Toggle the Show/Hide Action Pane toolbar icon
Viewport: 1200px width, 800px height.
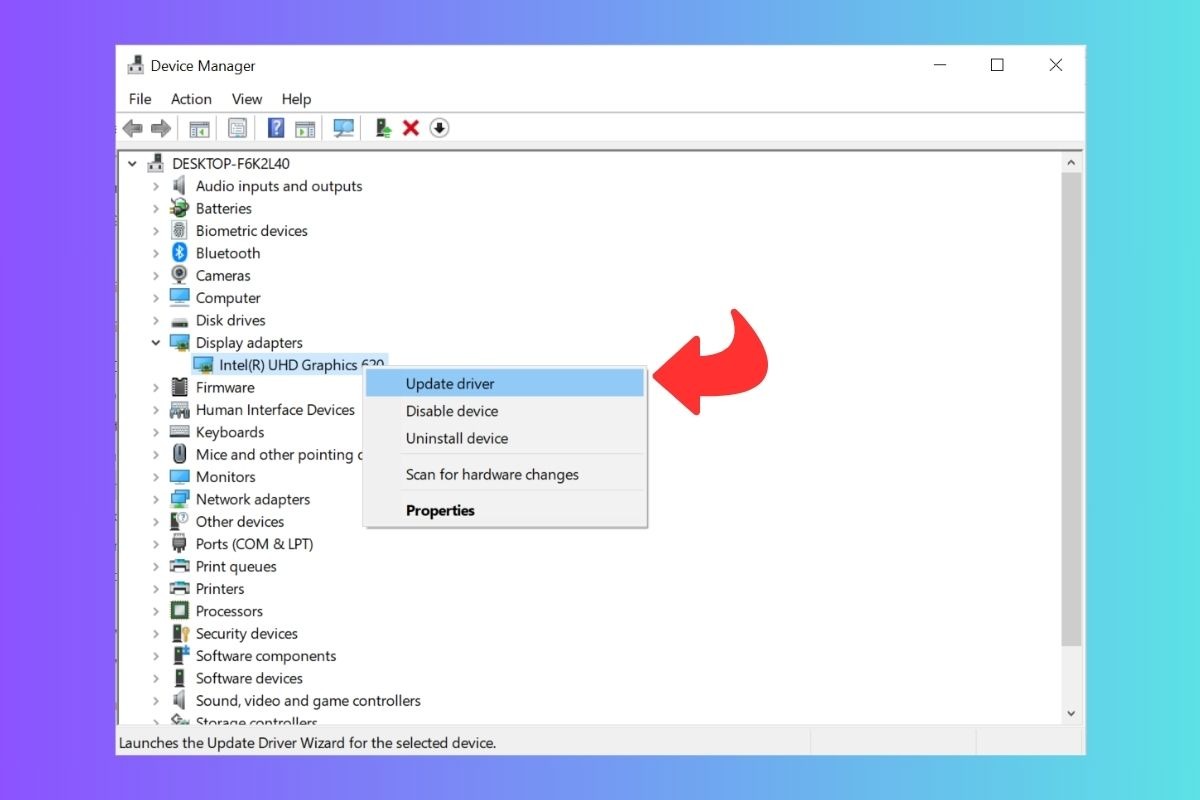click(305, 128)
